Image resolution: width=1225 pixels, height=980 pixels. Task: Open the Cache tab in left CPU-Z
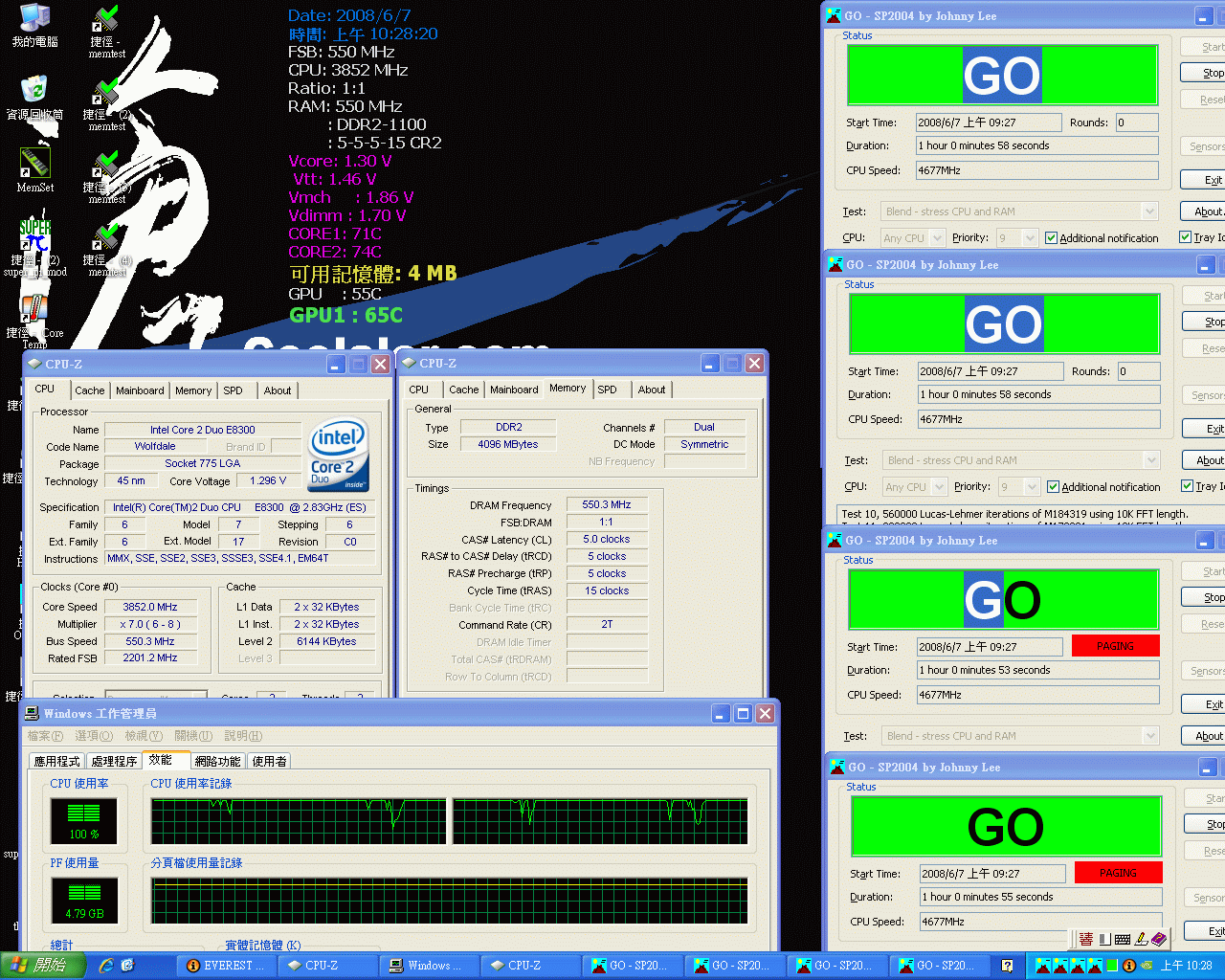coord(90,390)
